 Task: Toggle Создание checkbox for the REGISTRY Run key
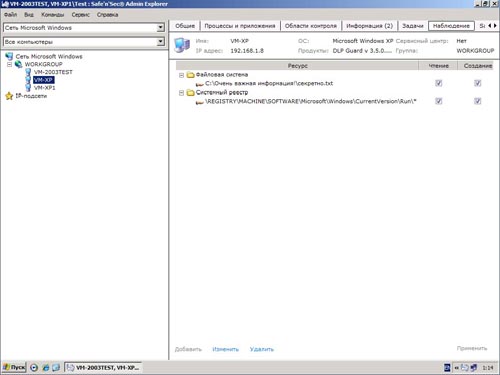click(478, 101)
